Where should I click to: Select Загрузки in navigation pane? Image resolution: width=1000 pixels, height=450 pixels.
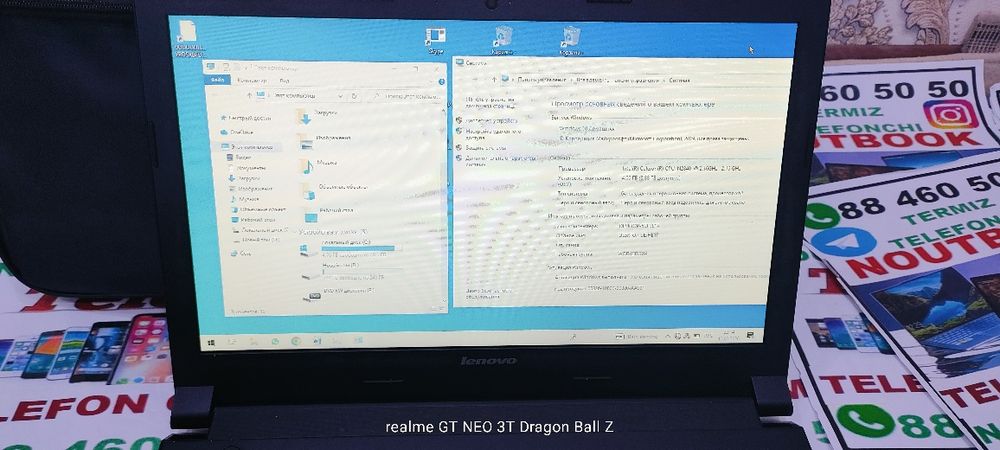(x=245, y=178)
